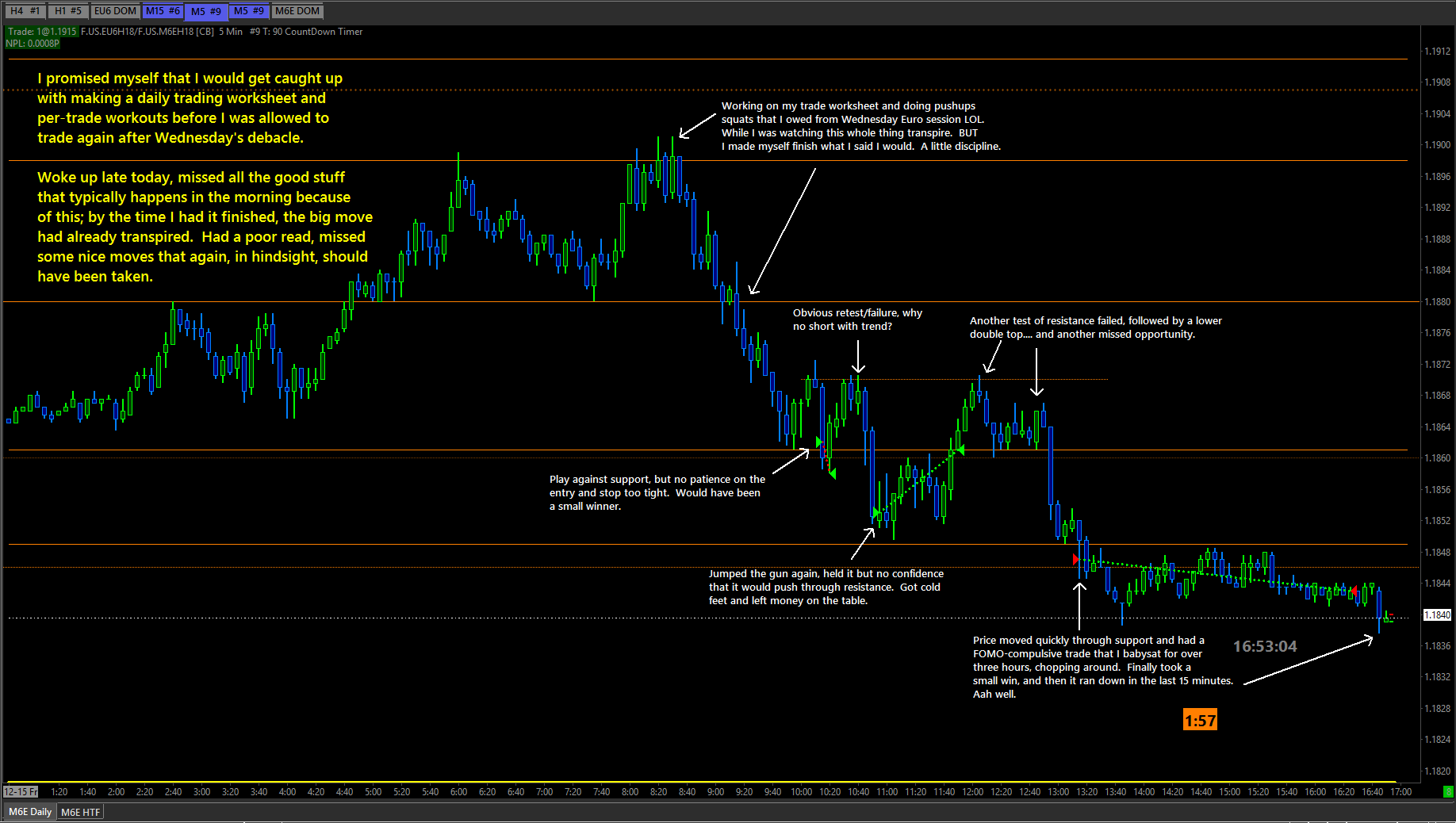The width and height of the screenshot is (1456, 823).
Task: Select the 'Jumped the gun again' annotation
Action: pos(826,587)
